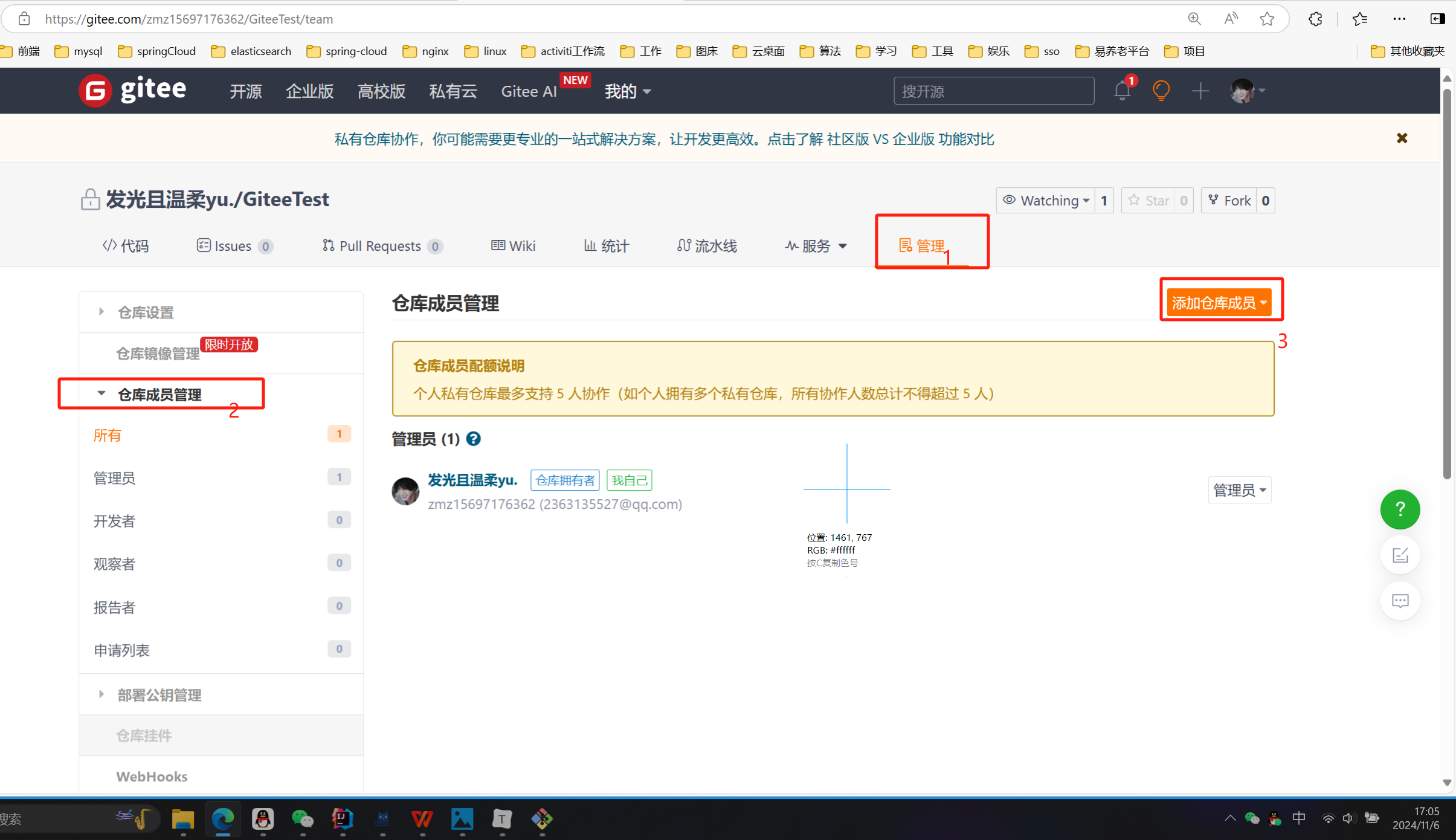Close the private repo banner
This screenshot has width=1456, height=840.
point(1402,138)
